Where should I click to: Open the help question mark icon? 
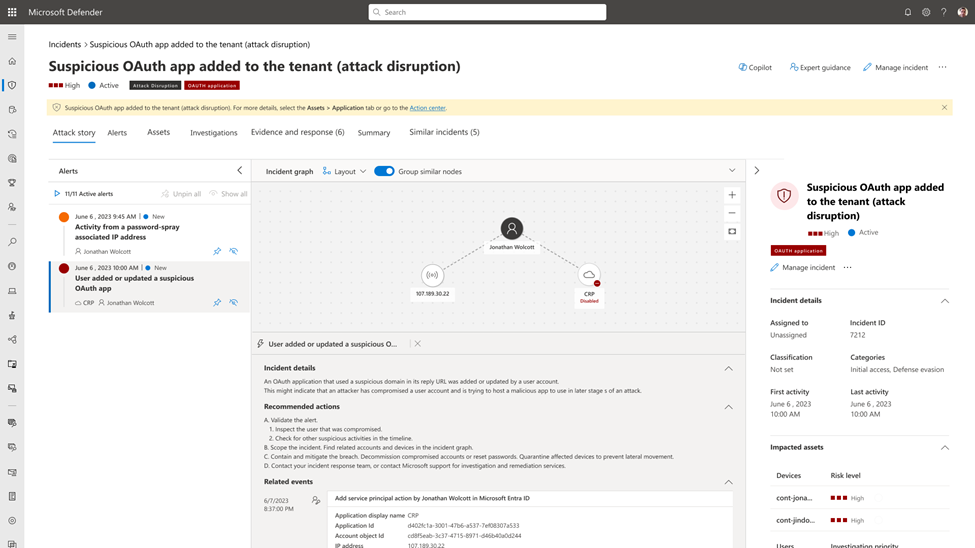click(x=943, y=12)
